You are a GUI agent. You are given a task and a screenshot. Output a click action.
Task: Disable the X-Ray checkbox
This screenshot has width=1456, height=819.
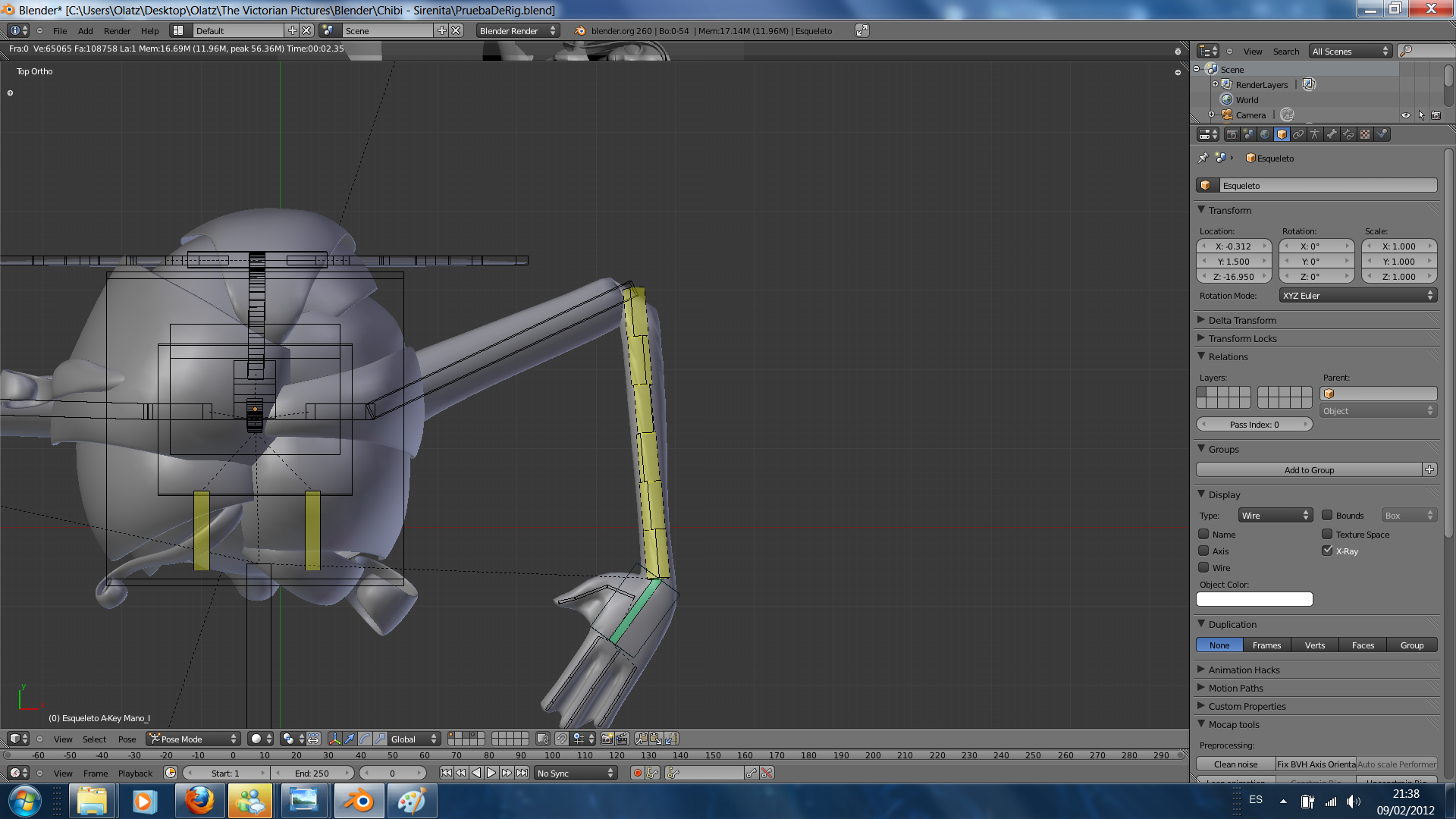[1327, 551]
